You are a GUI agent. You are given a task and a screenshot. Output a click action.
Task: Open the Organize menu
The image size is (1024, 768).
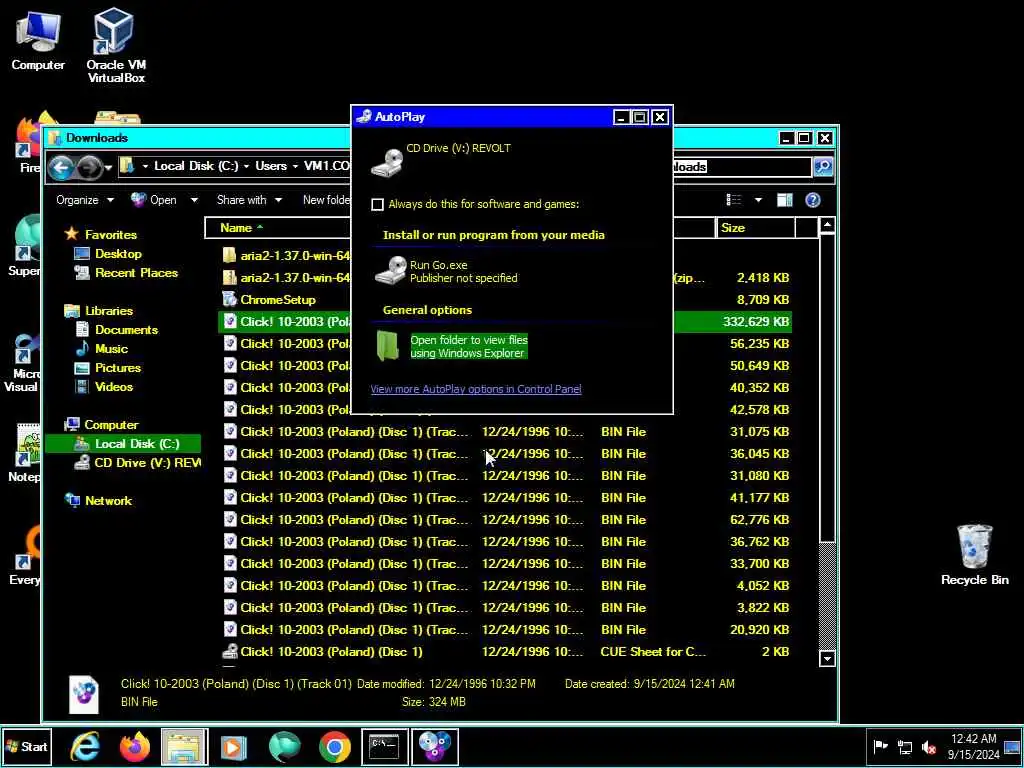tap(84, 200)
